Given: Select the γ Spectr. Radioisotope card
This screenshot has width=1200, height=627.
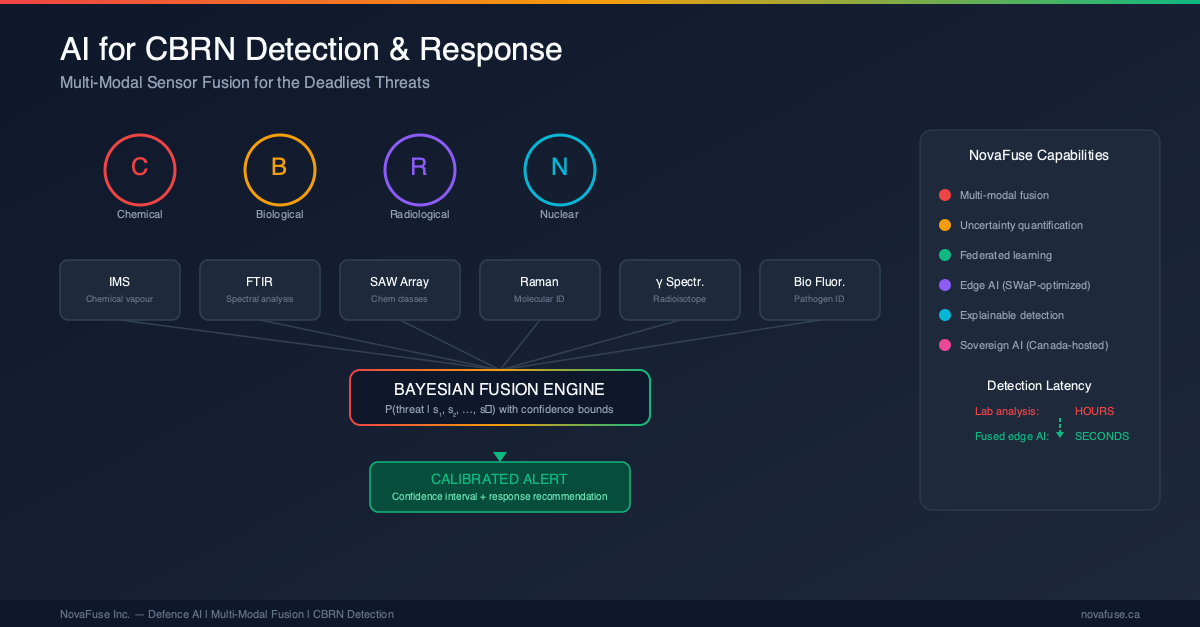Looking at the screenshot, I should [680, 290].
